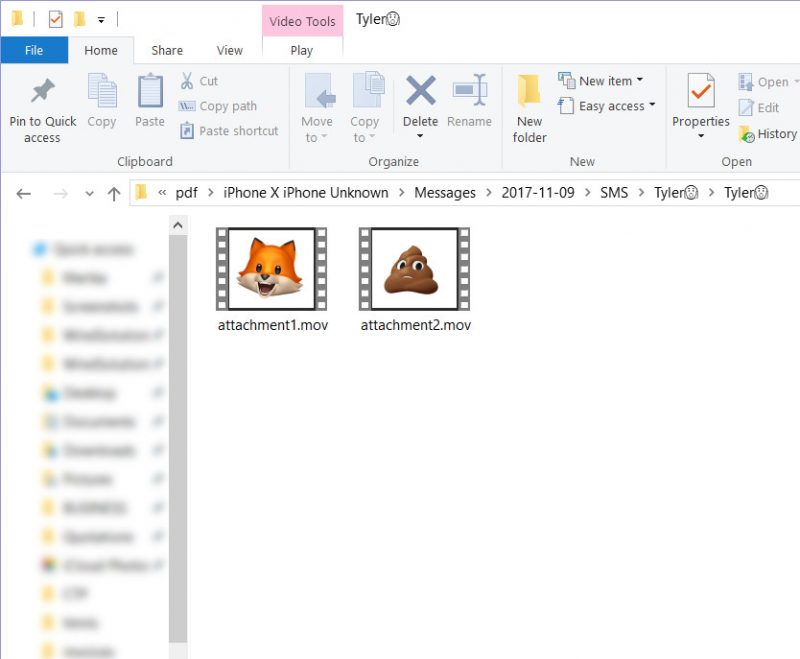
Task: Switch to the Play tab under Video Tools
Action: coord(302,50)
